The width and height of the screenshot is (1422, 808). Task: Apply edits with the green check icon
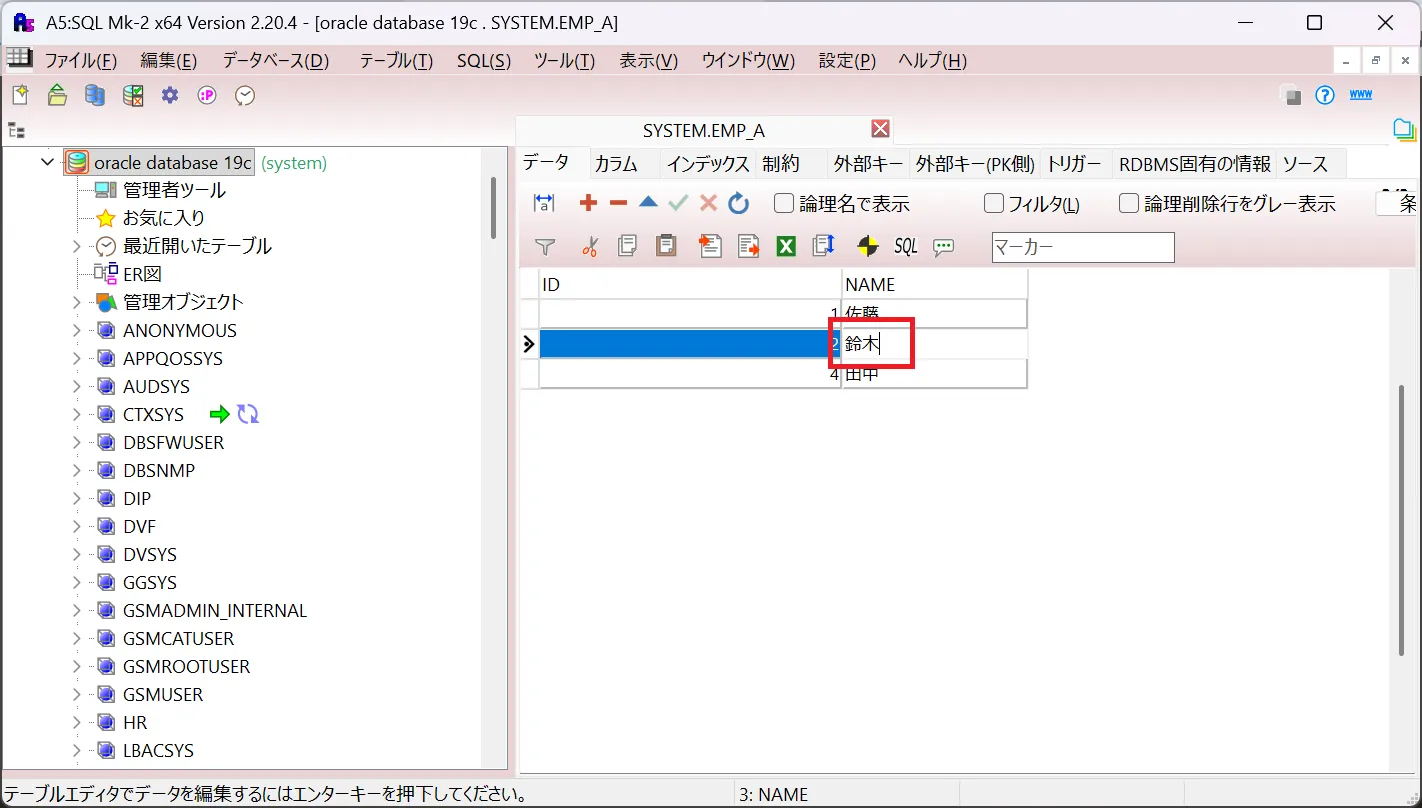click(x=678, y=202)
